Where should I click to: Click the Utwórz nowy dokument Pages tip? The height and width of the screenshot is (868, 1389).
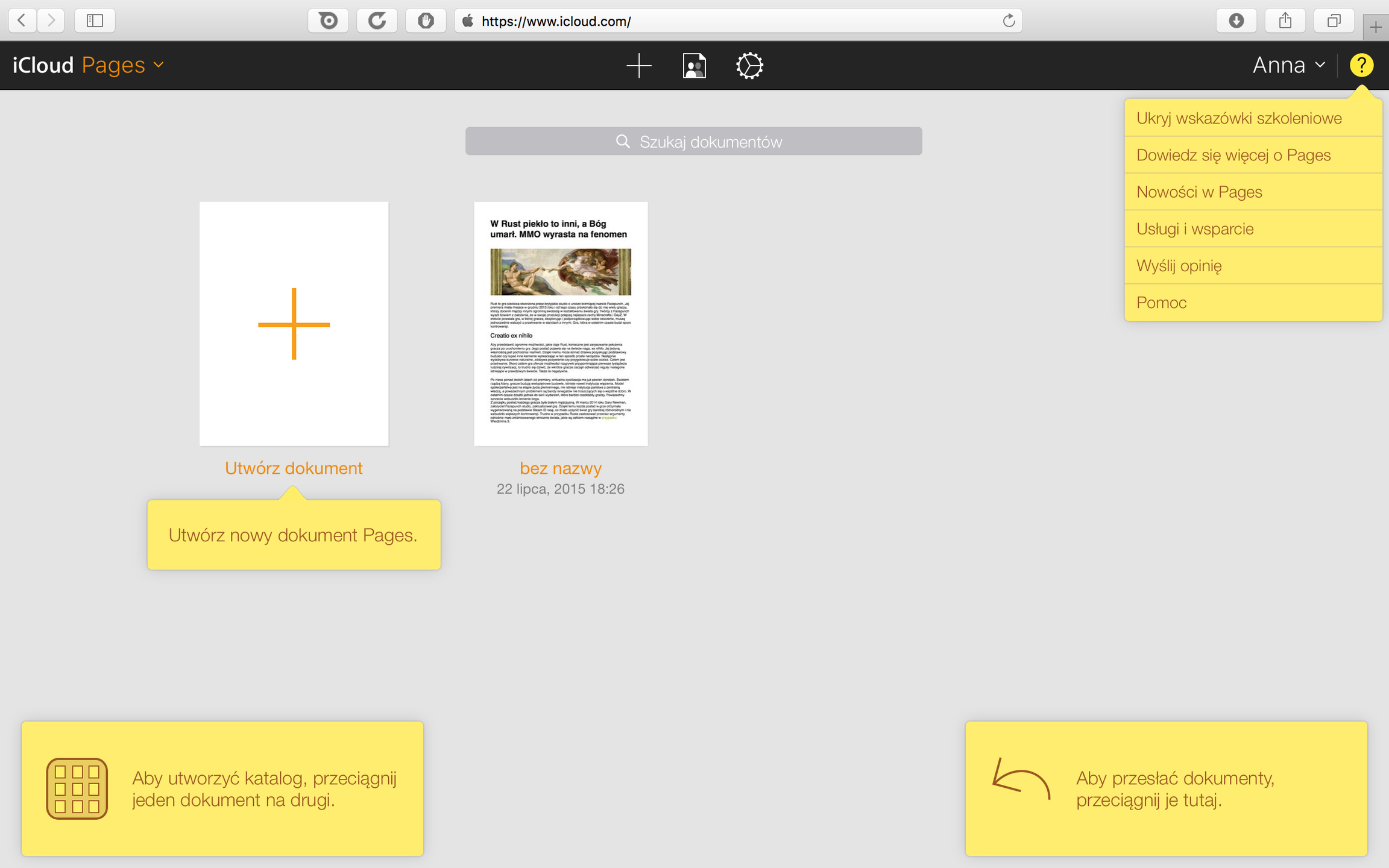294,535
